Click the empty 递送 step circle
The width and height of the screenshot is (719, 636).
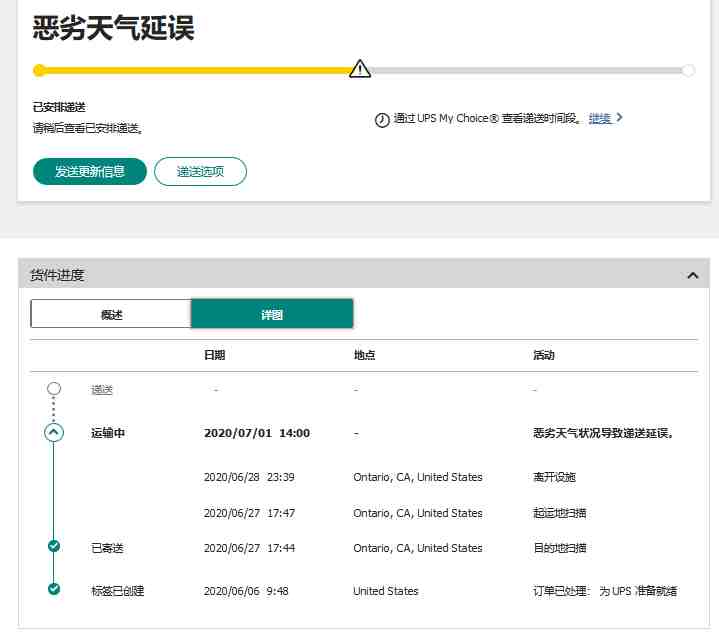54,388
